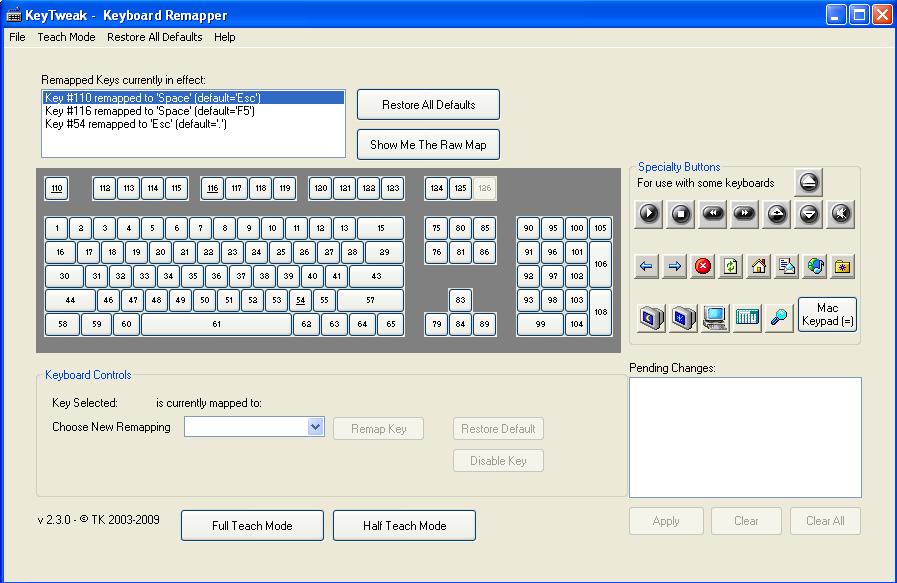Open the File menu
Screen dimensions: 897x583
point(17,37)
